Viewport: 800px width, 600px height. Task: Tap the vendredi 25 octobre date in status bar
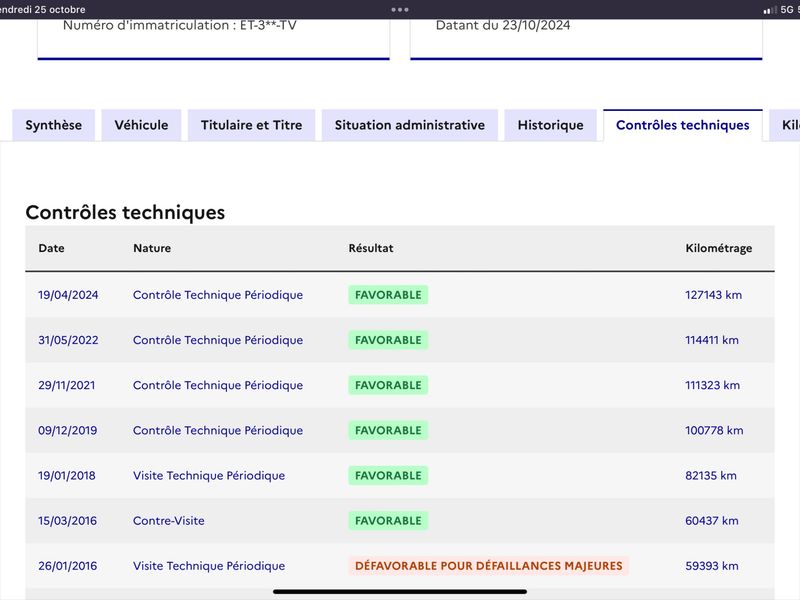[x=42, y=9]
